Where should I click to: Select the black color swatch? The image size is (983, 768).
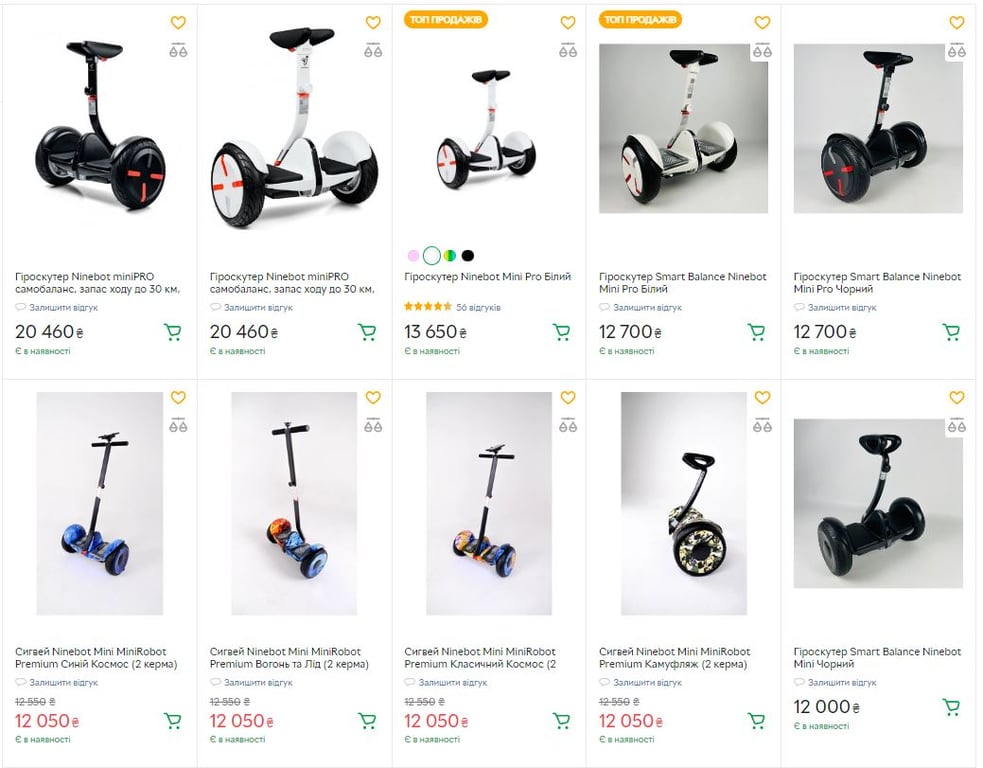click(468, 256)
